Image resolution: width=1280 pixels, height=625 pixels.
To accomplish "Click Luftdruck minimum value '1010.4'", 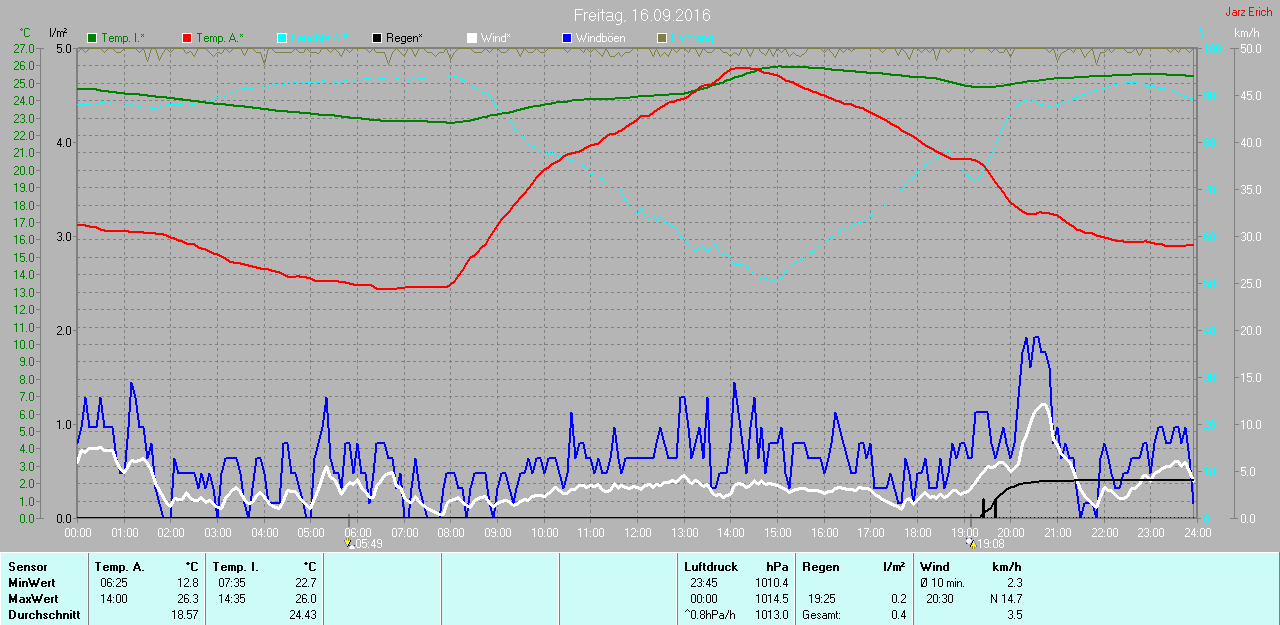I will [772, 583].
